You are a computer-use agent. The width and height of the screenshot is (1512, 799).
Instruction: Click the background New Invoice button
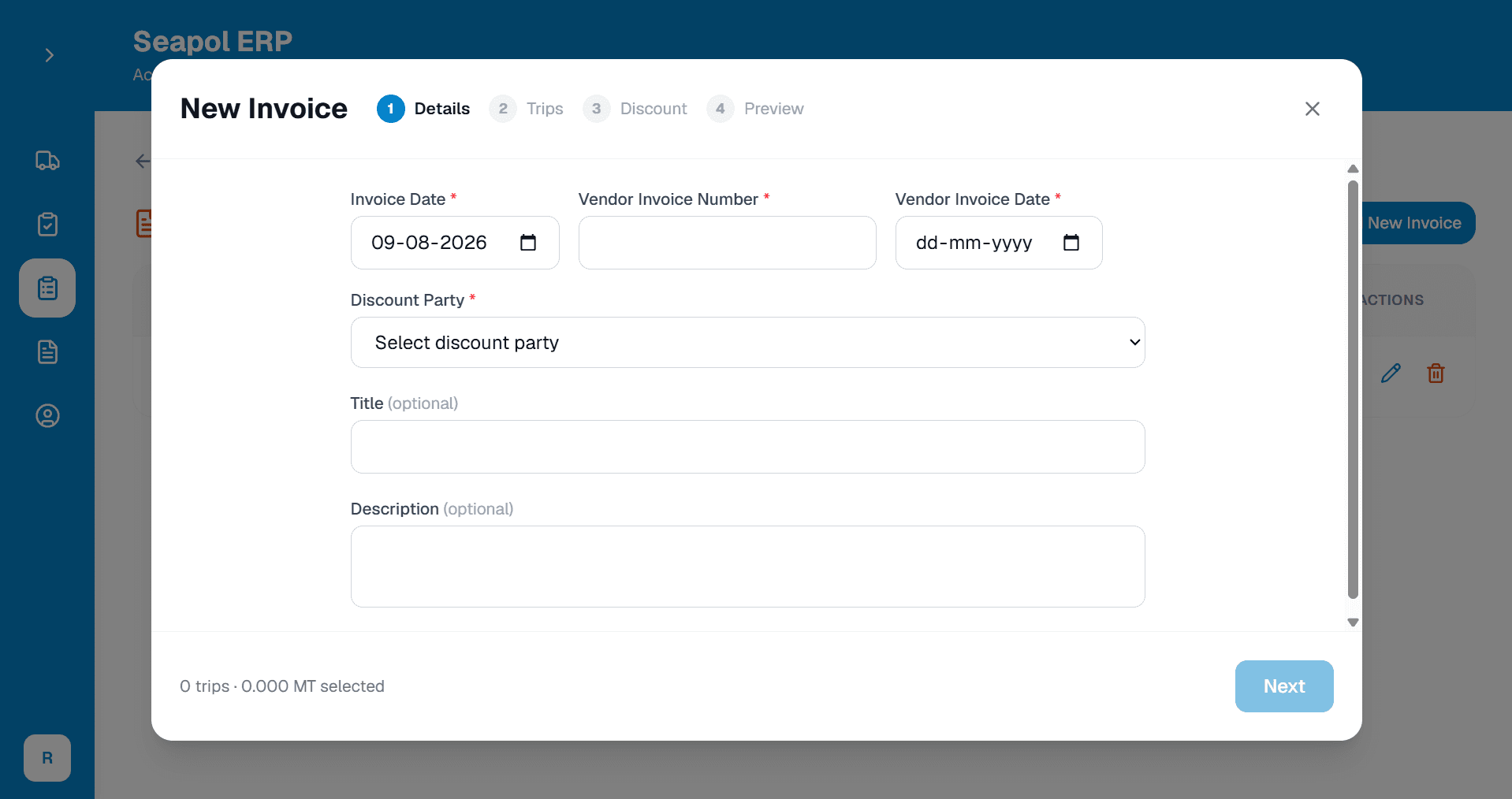[x=1417, y=223]
